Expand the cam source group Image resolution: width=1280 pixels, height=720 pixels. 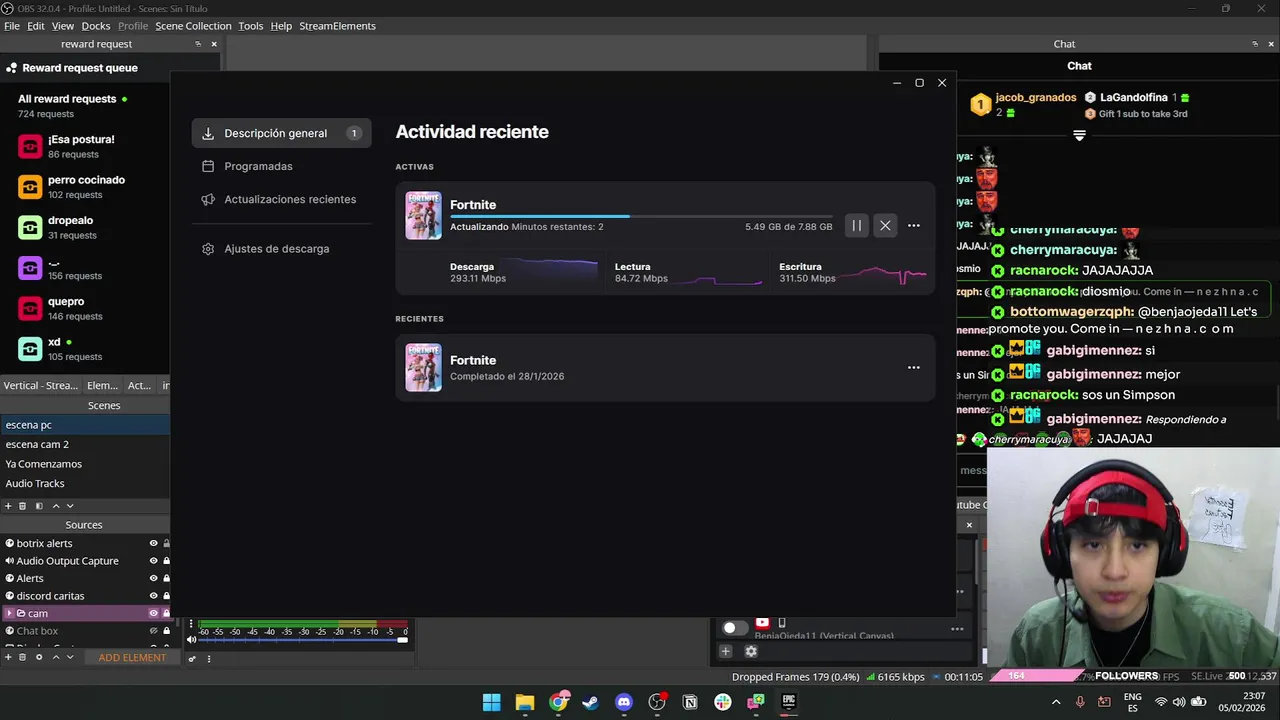pos(9,613)
